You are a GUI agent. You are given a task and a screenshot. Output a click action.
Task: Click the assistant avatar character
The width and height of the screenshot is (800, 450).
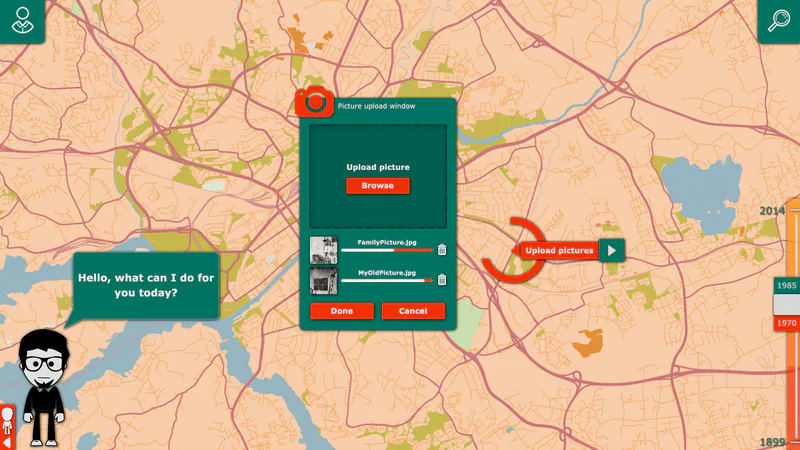tap(43, 388)
